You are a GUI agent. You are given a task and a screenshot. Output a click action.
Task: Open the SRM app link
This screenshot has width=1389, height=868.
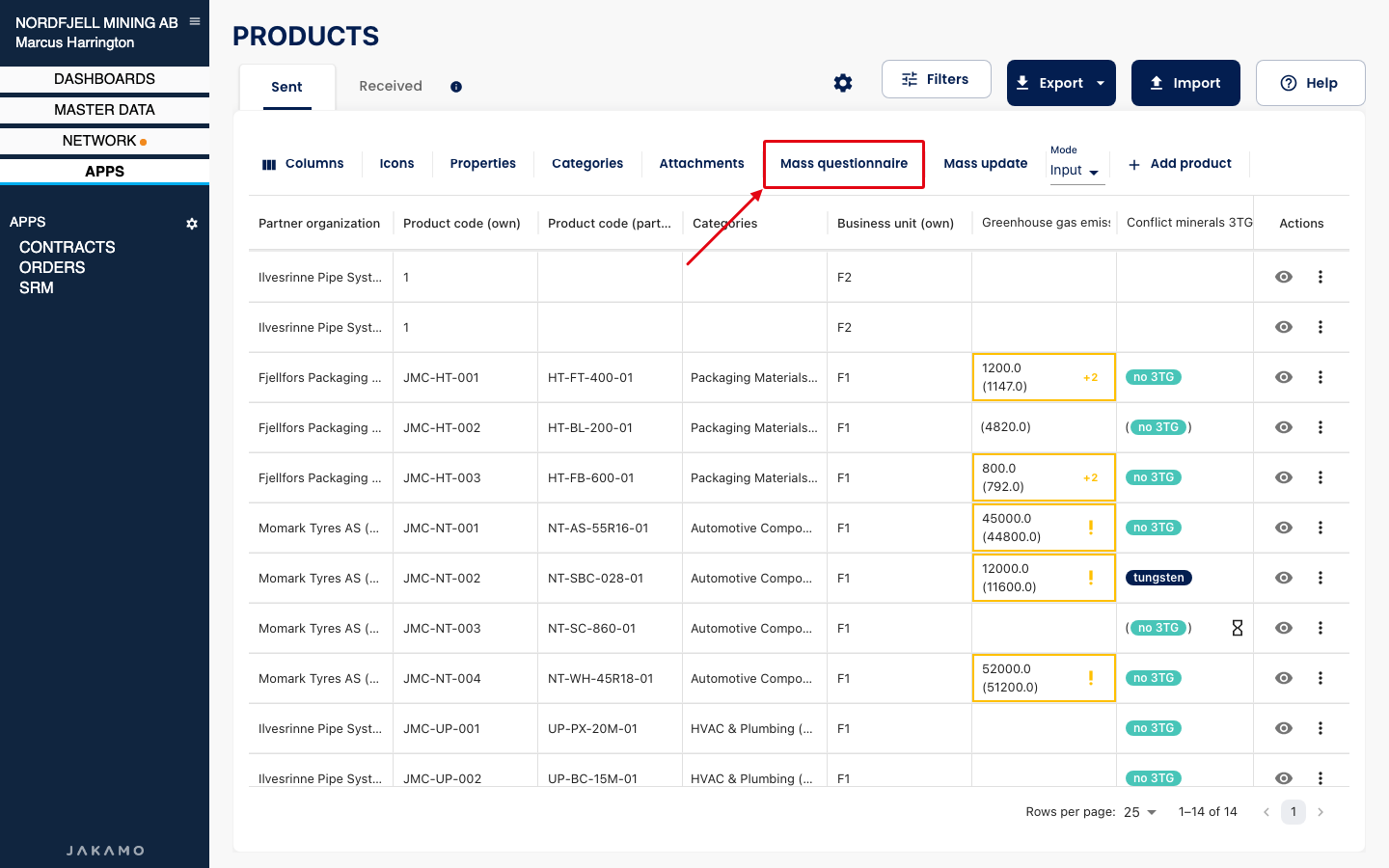[37, 287]
